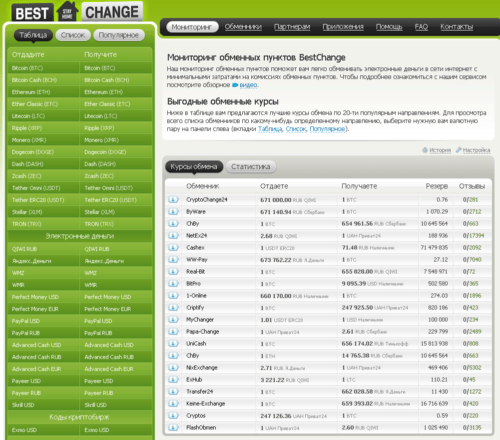The image size is (500, 440).
Task: Open the info icon for NetEx24
Action: (173, 236)
